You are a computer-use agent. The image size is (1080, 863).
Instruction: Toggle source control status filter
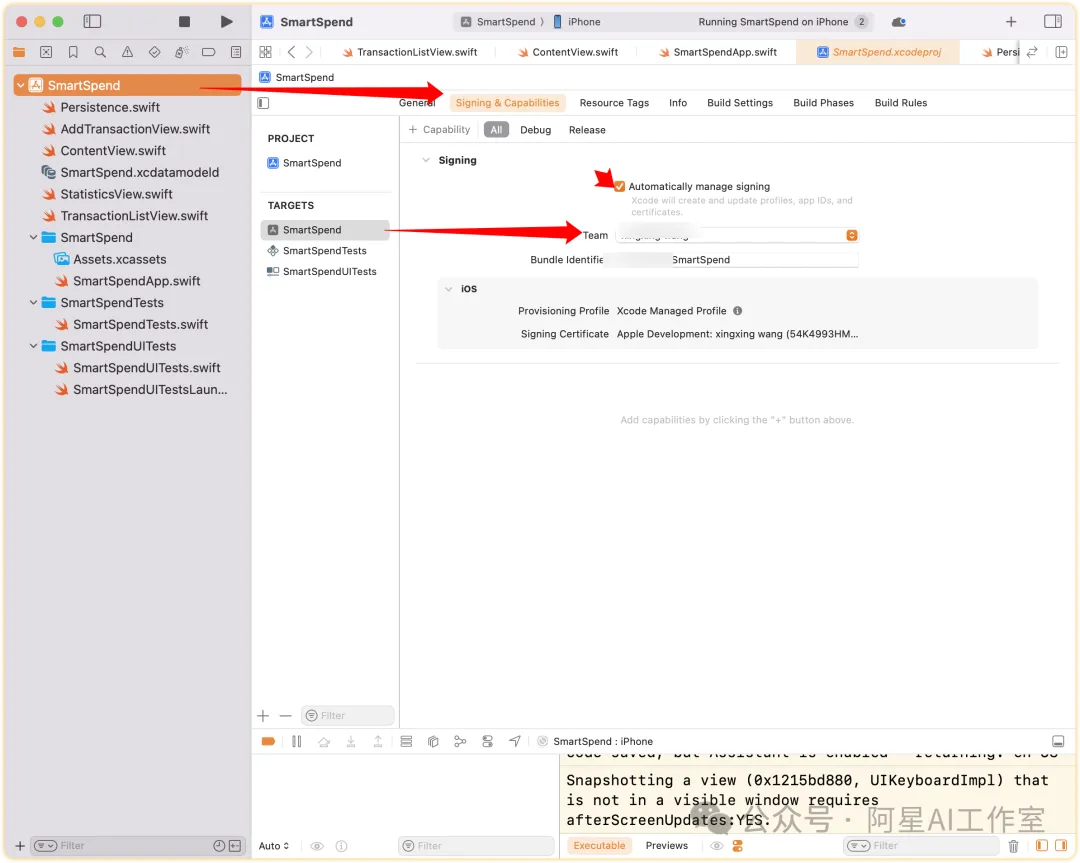point(235,846)
